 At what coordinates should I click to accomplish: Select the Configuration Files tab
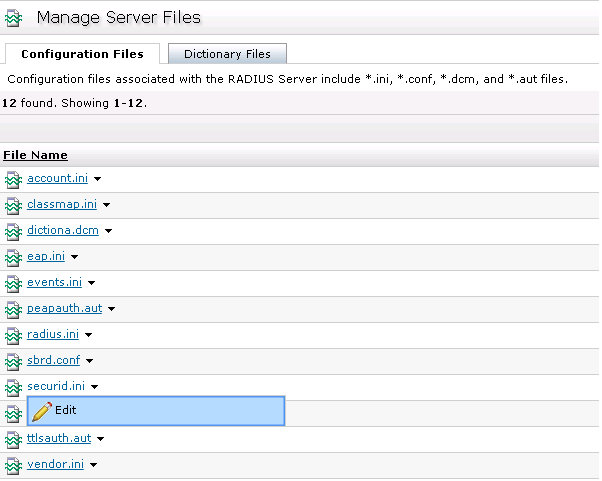pos(82,54)
